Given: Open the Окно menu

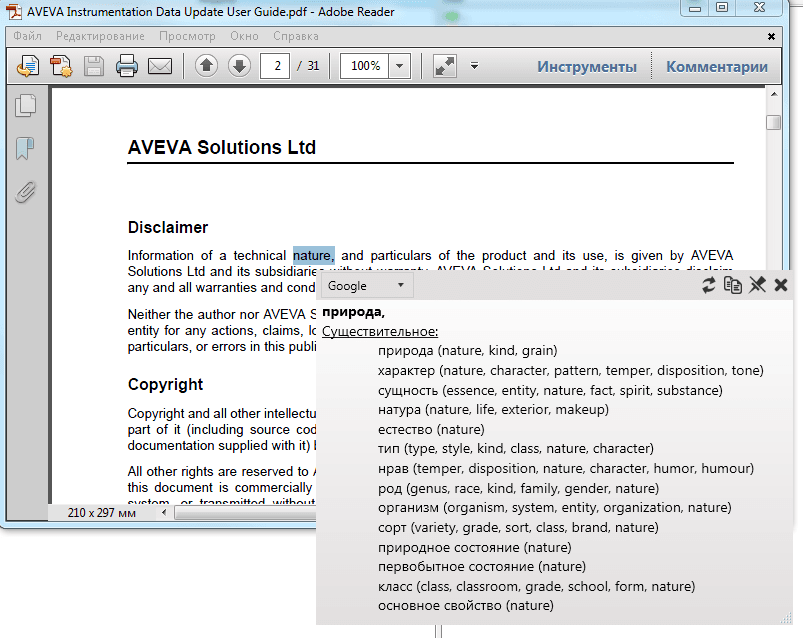Looking at the screenshot, I should point(244,36).
